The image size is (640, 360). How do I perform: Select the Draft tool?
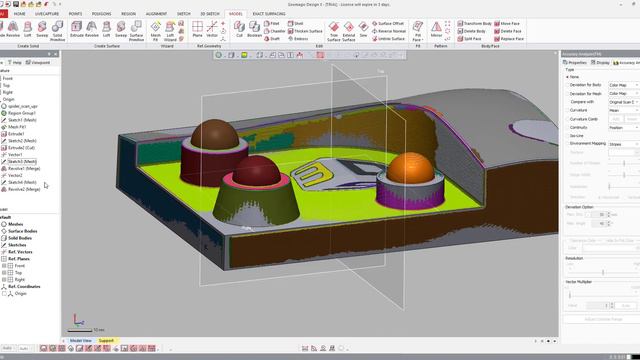272,39
